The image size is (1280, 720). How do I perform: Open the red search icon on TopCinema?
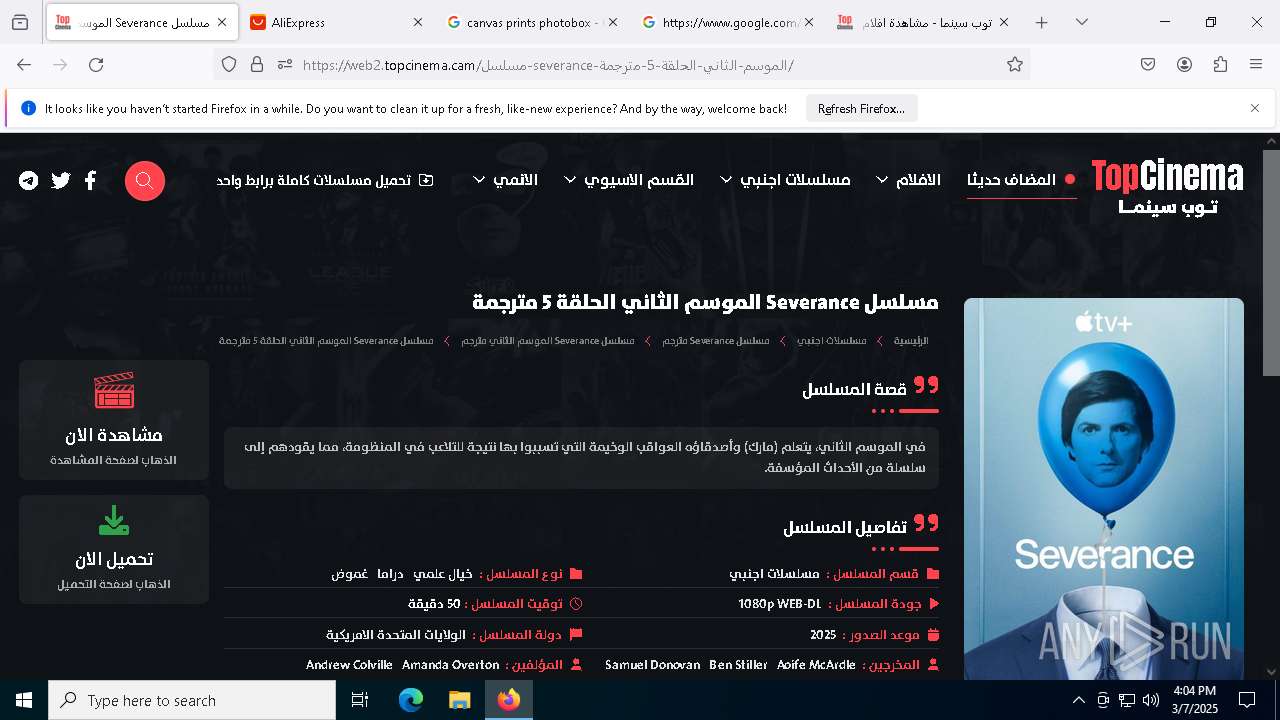145,181
